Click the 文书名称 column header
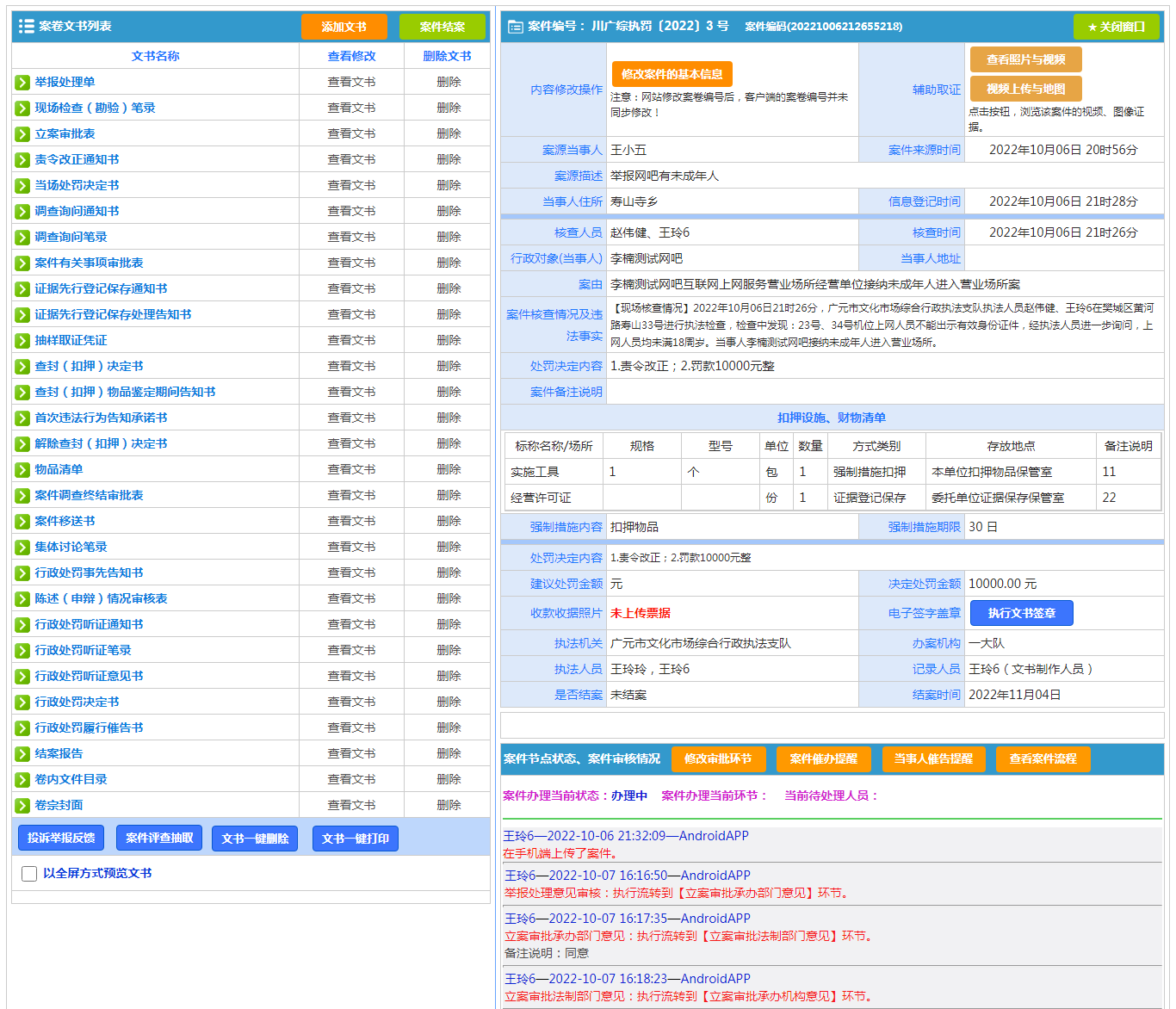The width and height of the screenshot is (1176, 1009). [x=156, y=57]
